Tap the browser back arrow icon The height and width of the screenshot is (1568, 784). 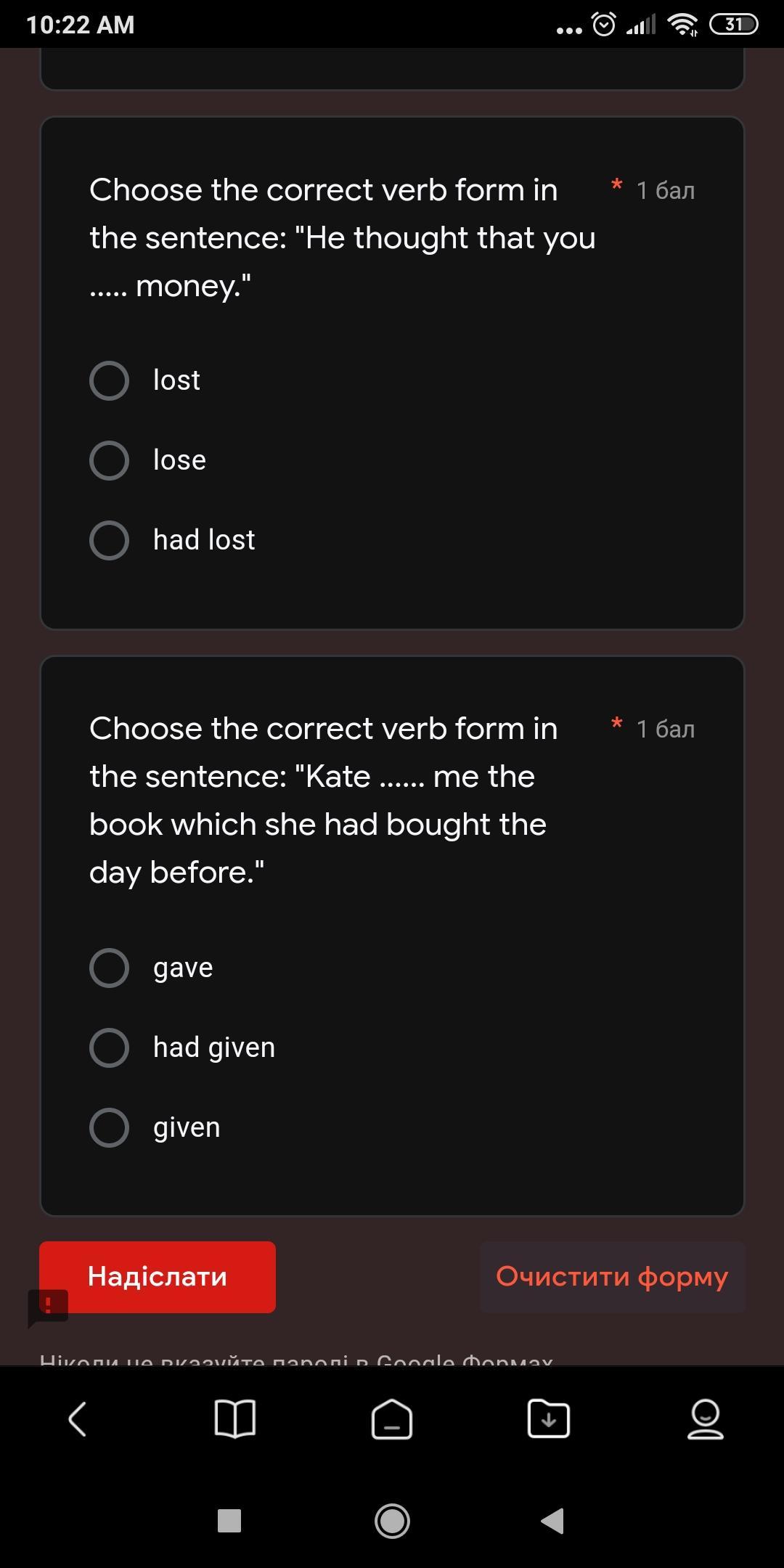78,1418
